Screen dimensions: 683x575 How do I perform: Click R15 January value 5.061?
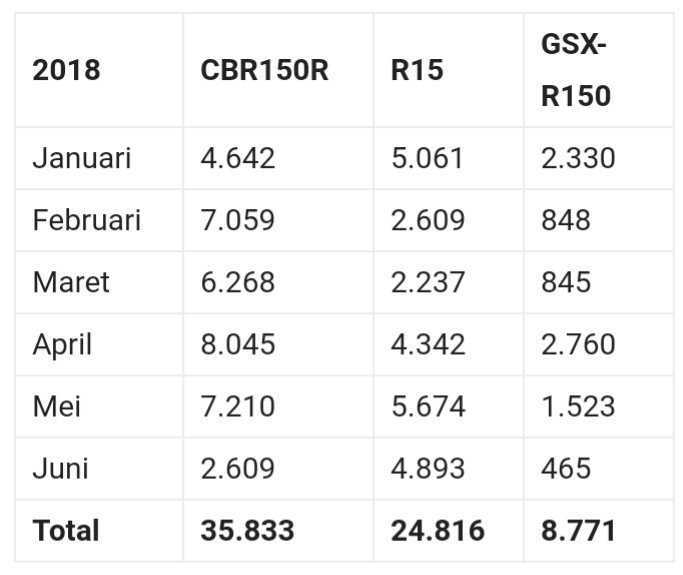tap(428, 158)
